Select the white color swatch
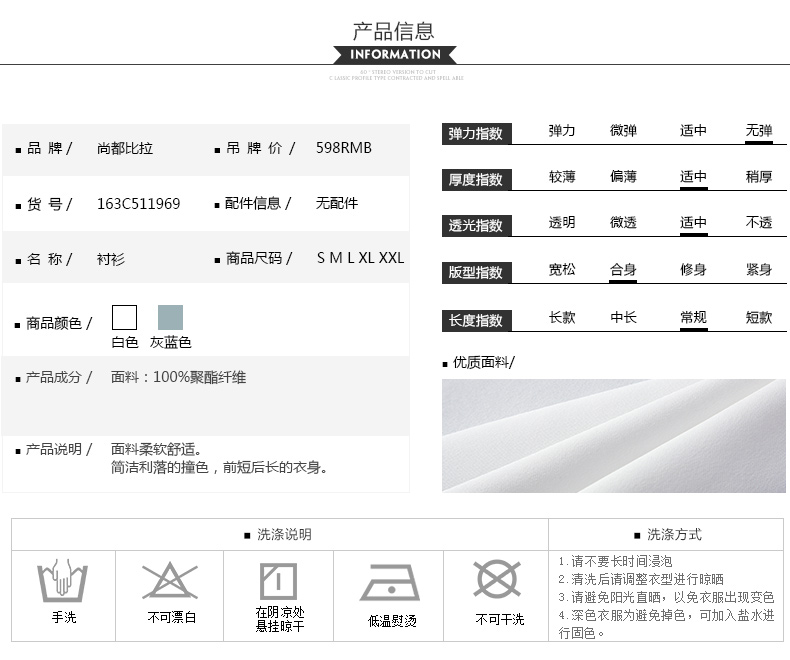 click(x=124, y=317)
